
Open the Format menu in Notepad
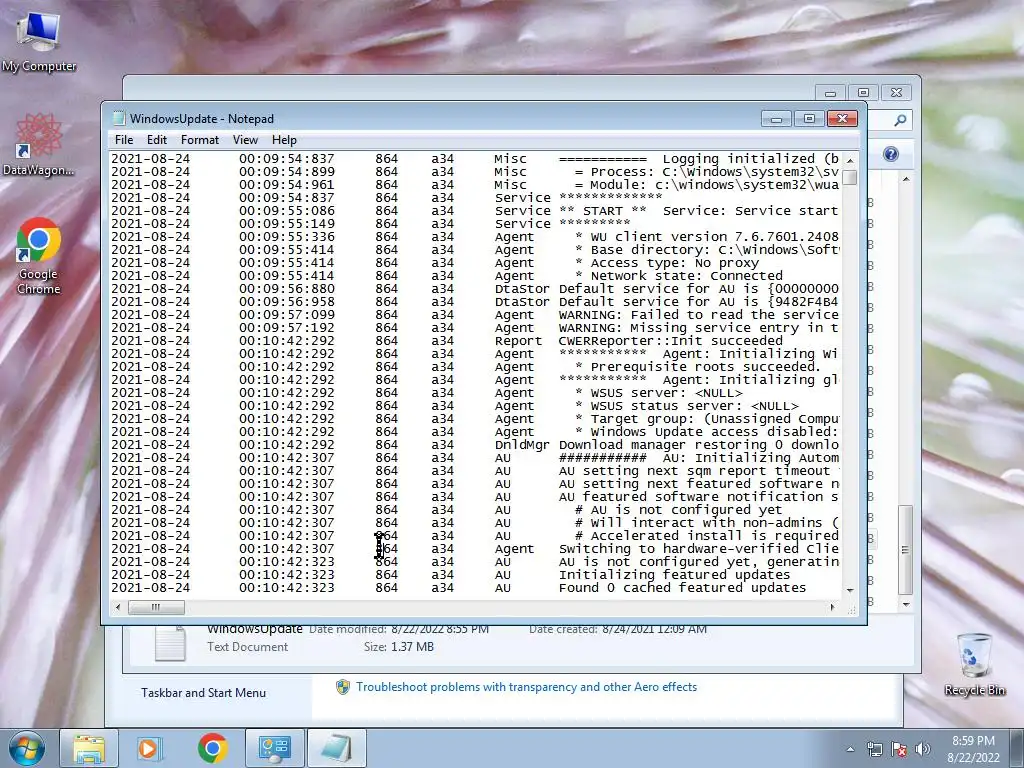pos(200,140)
